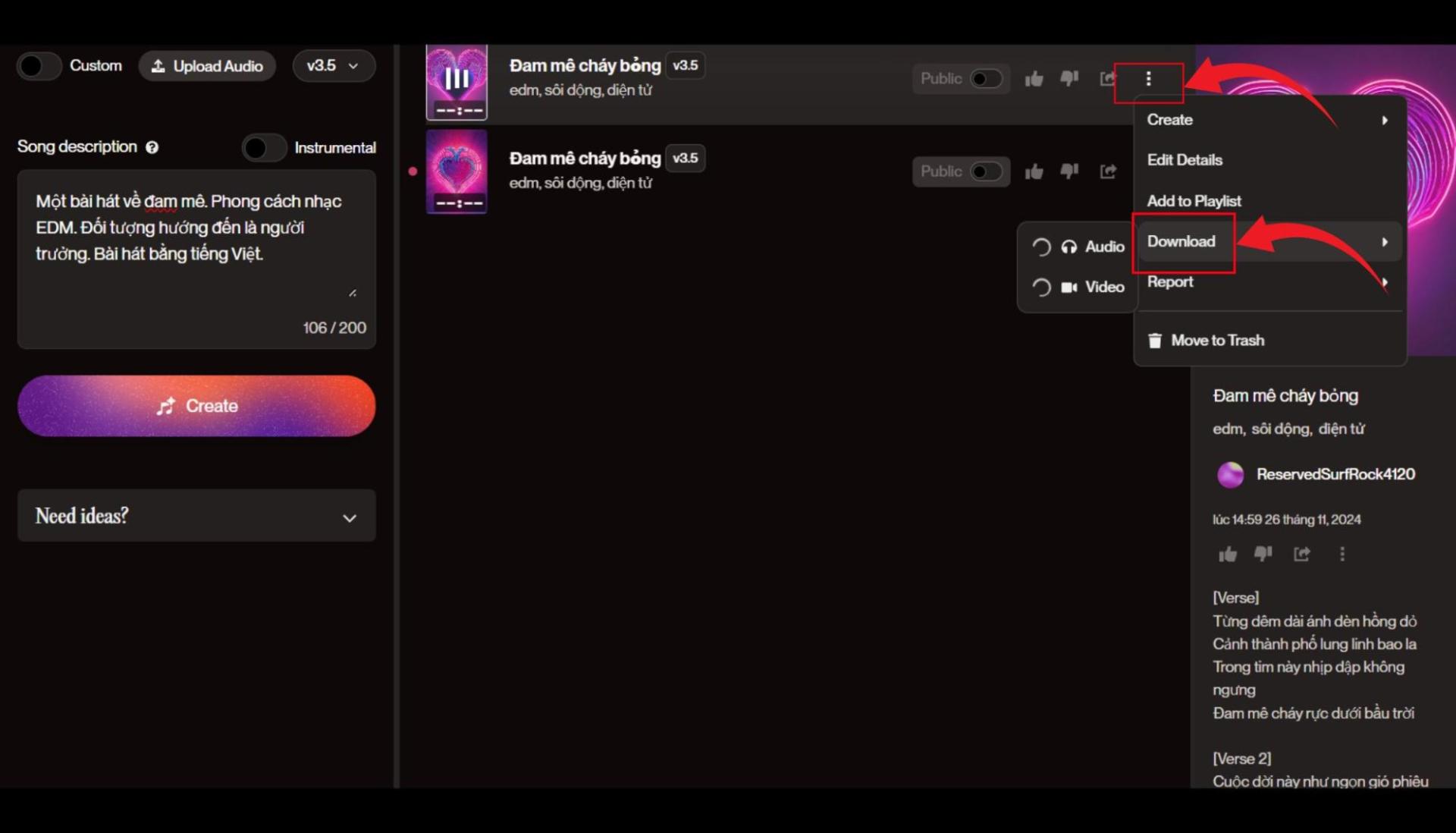Toggle Public switch for the first song
The width and height of the screenshot is (1456, 833).
click(x=986, y=79)
